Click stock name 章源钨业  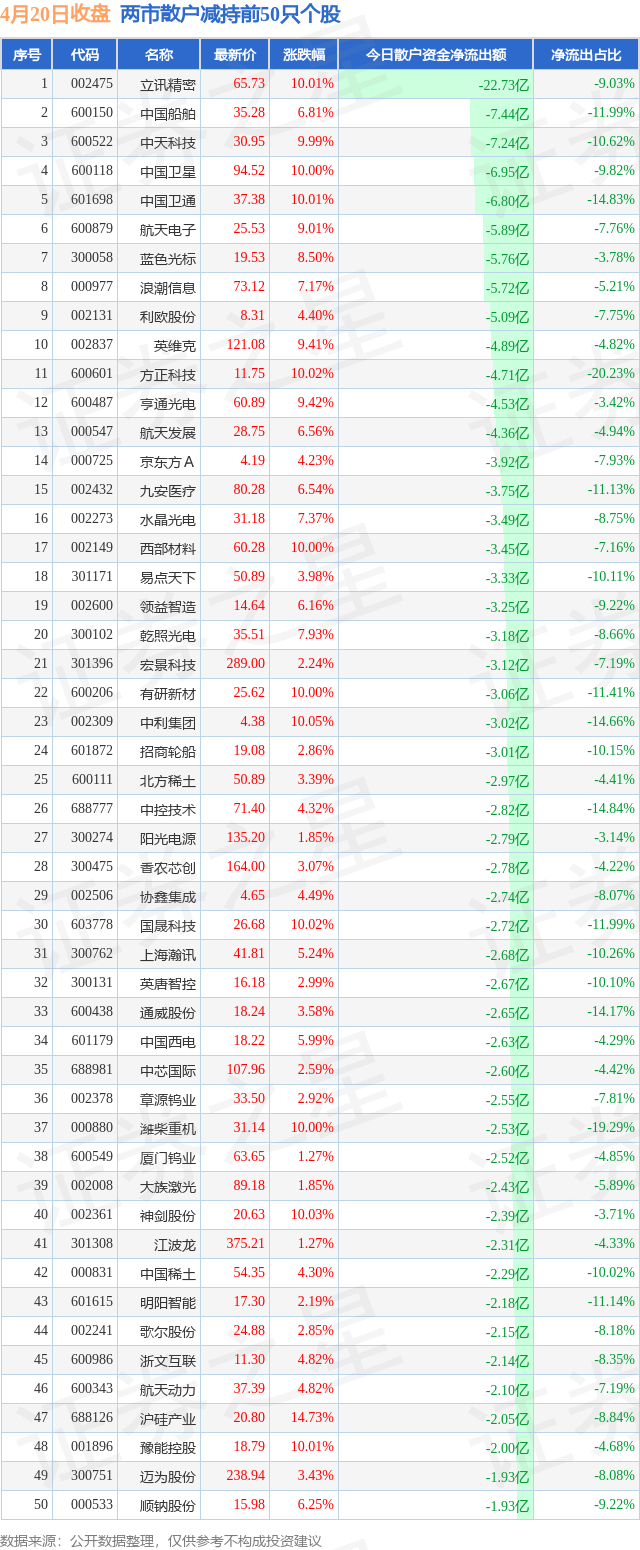point(168,1099)
